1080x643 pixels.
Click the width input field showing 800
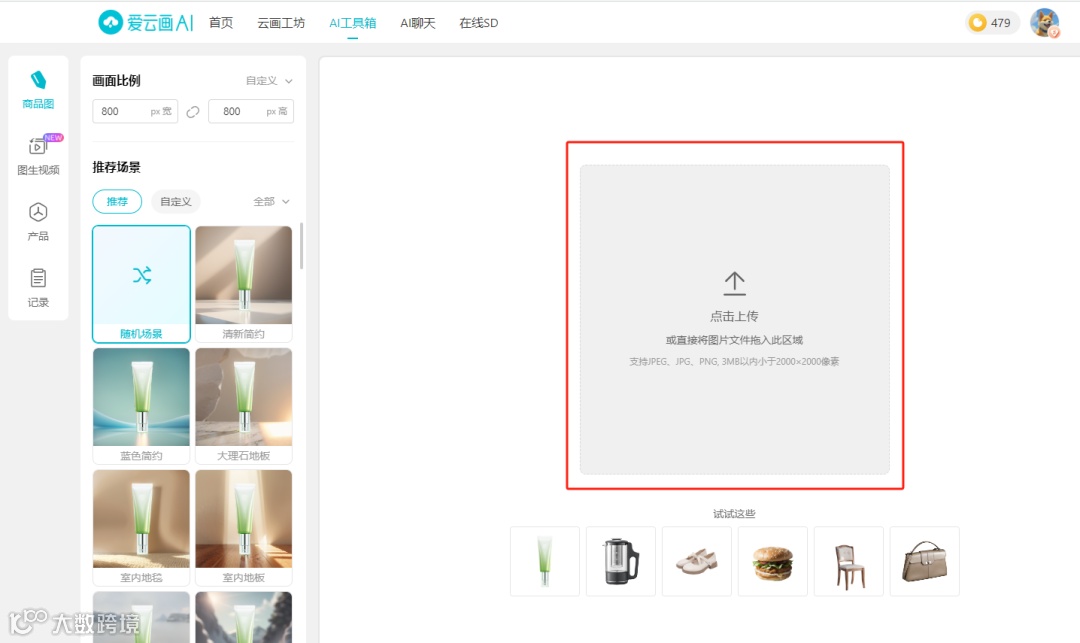click(135, 112)
